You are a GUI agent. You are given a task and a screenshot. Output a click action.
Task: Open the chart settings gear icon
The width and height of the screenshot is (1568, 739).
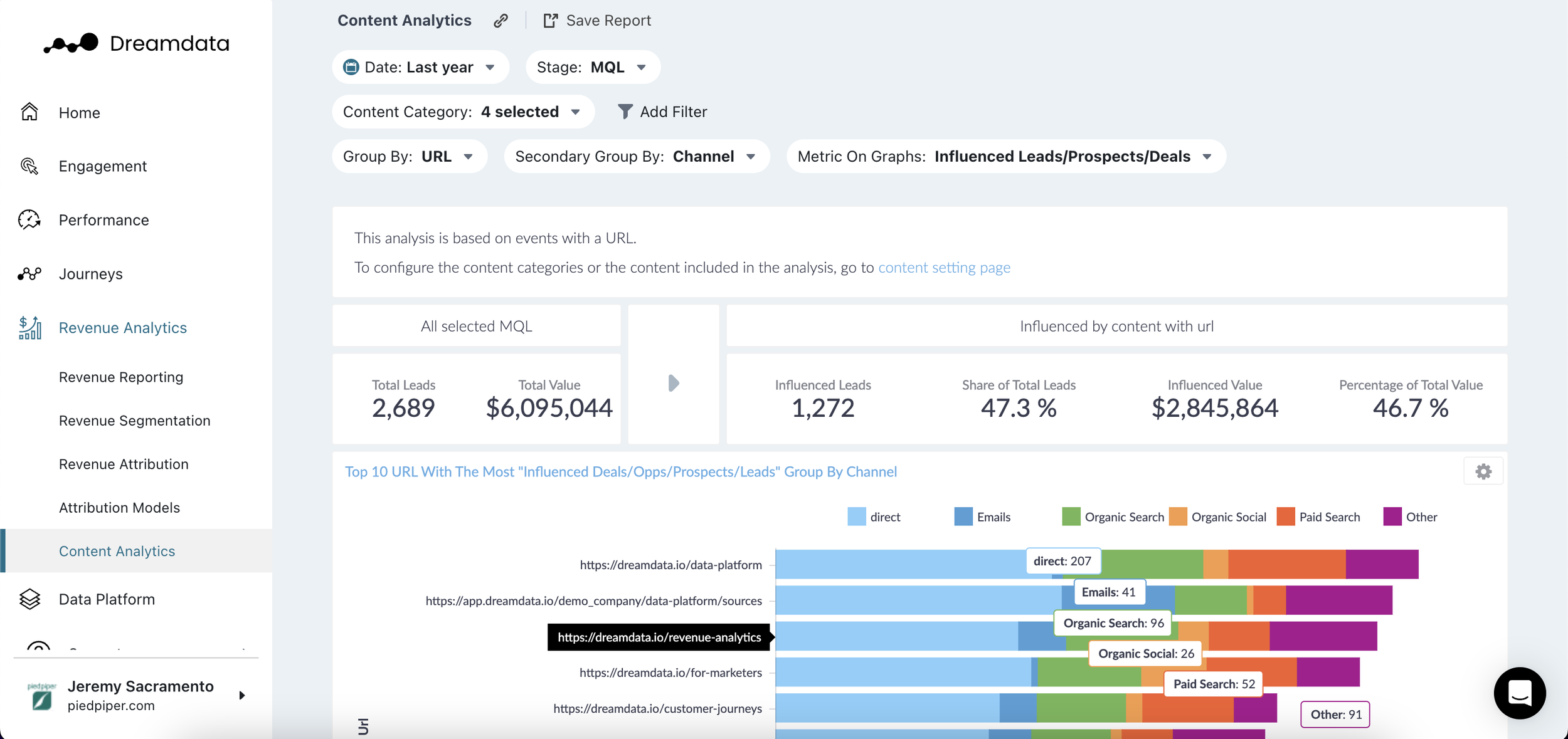click(1483, 471)
